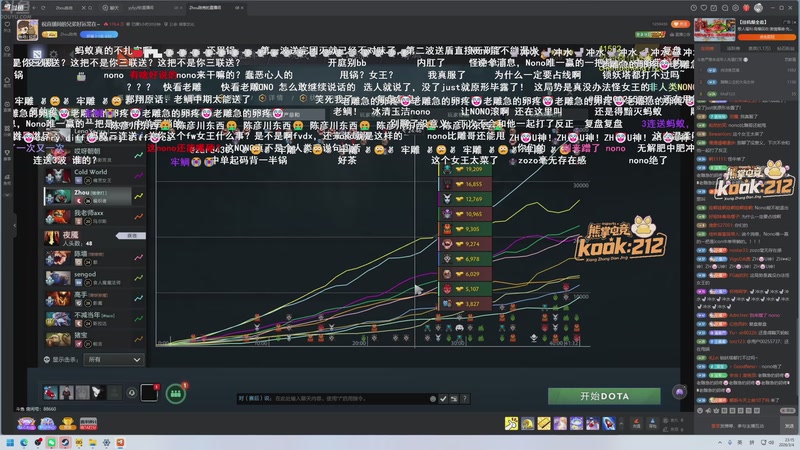The width and height of the screenshot is (800, 450).
Task: Open the emoji picker in chat panel
Action: click(700, 410)
